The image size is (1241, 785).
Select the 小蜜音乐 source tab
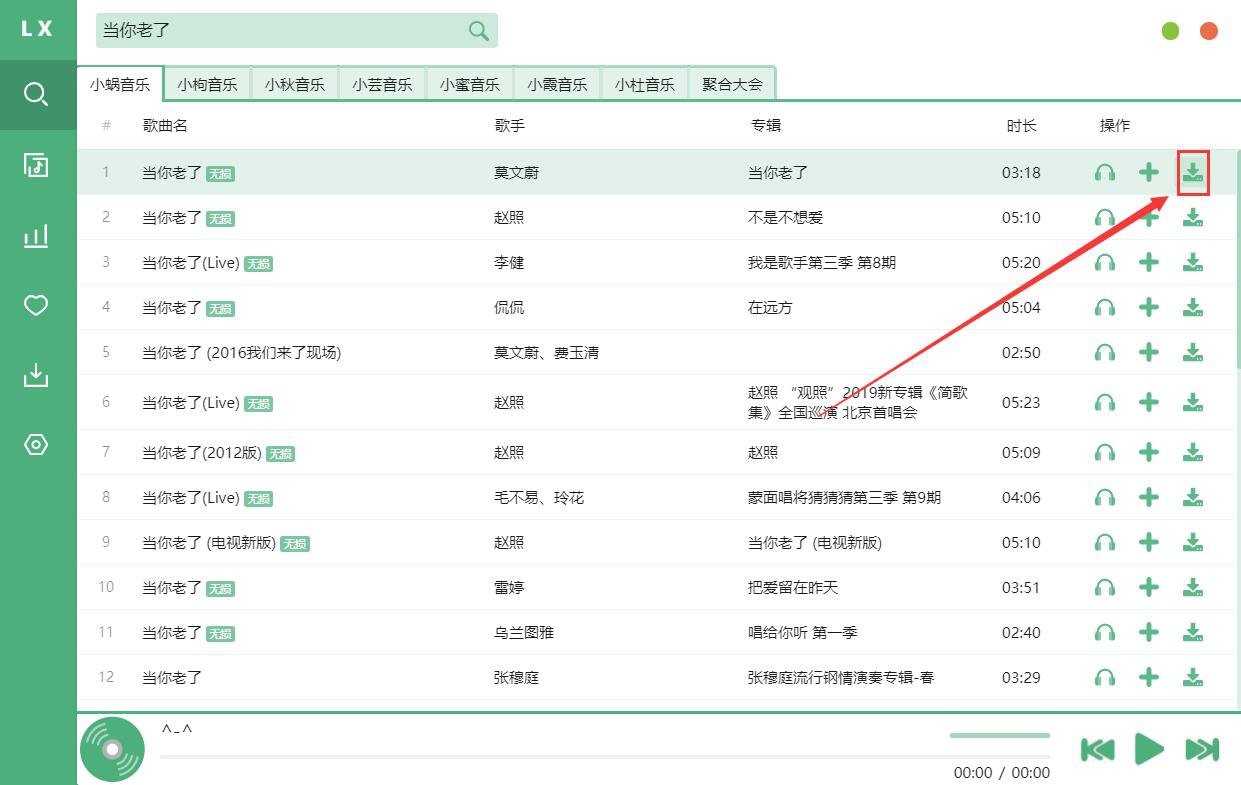click(x=470, y=85)
